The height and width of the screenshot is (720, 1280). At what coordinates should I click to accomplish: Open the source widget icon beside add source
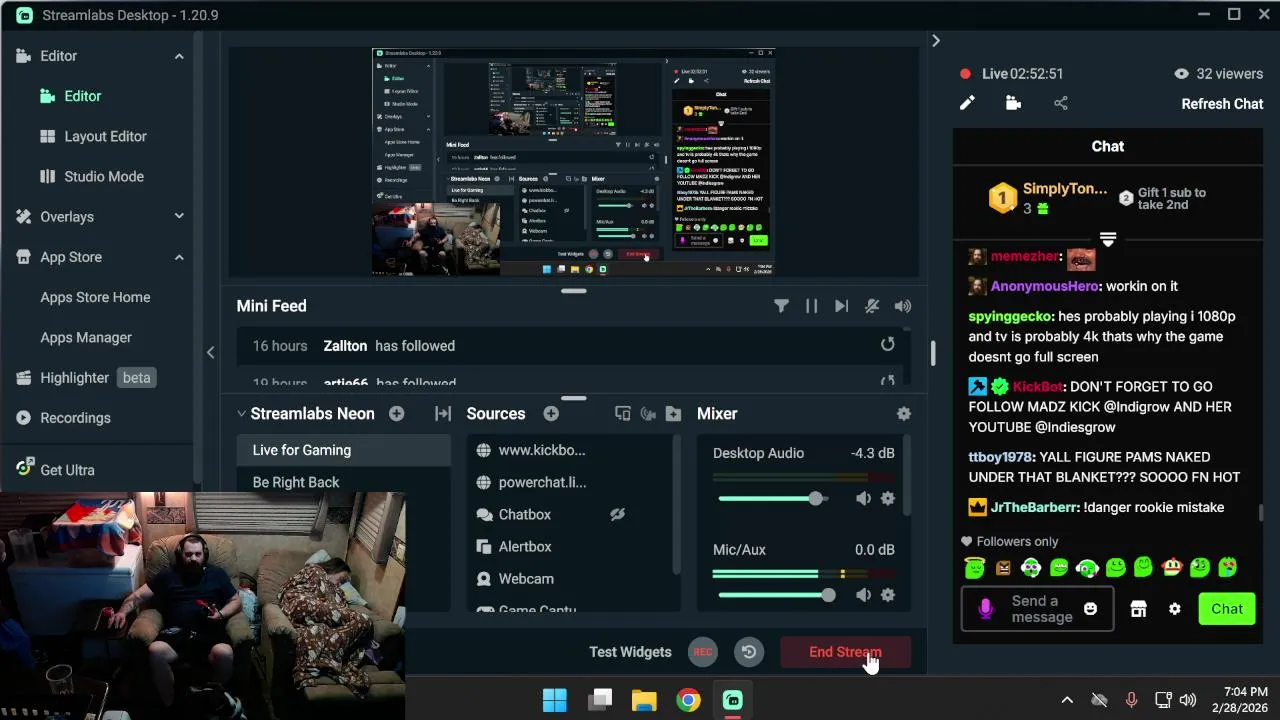pos(622,413)
